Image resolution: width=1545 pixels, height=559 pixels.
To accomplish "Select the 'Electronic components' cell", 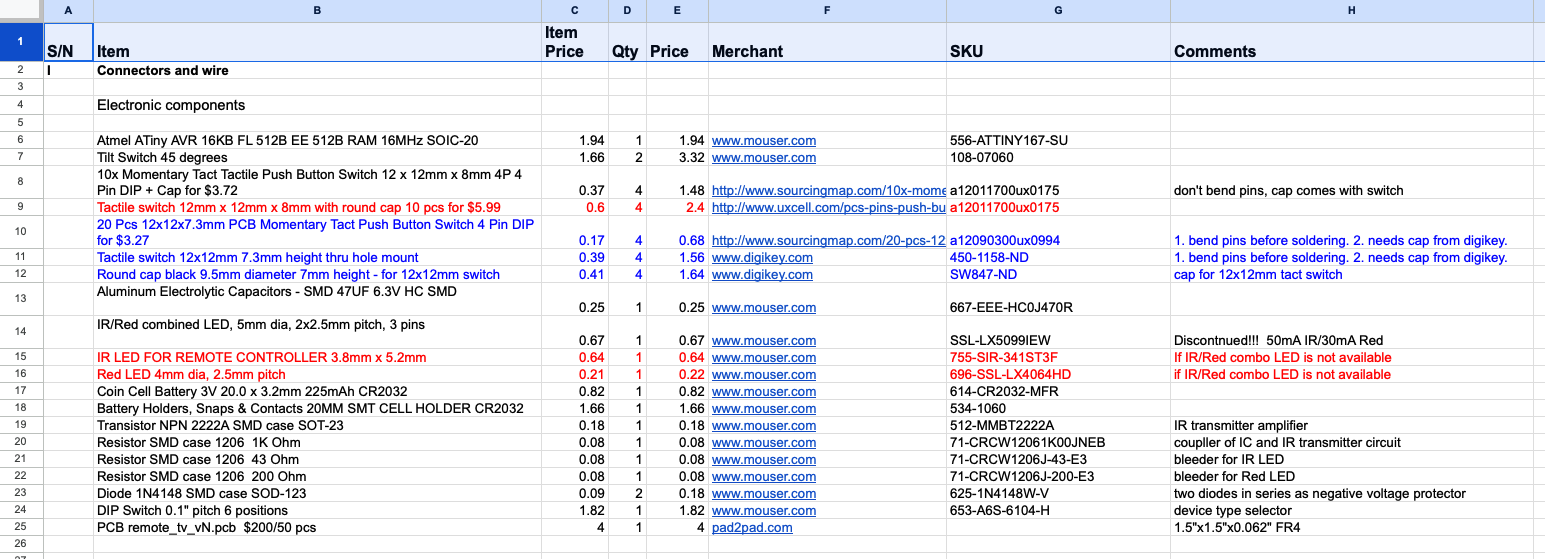I will tap(317, 105).
